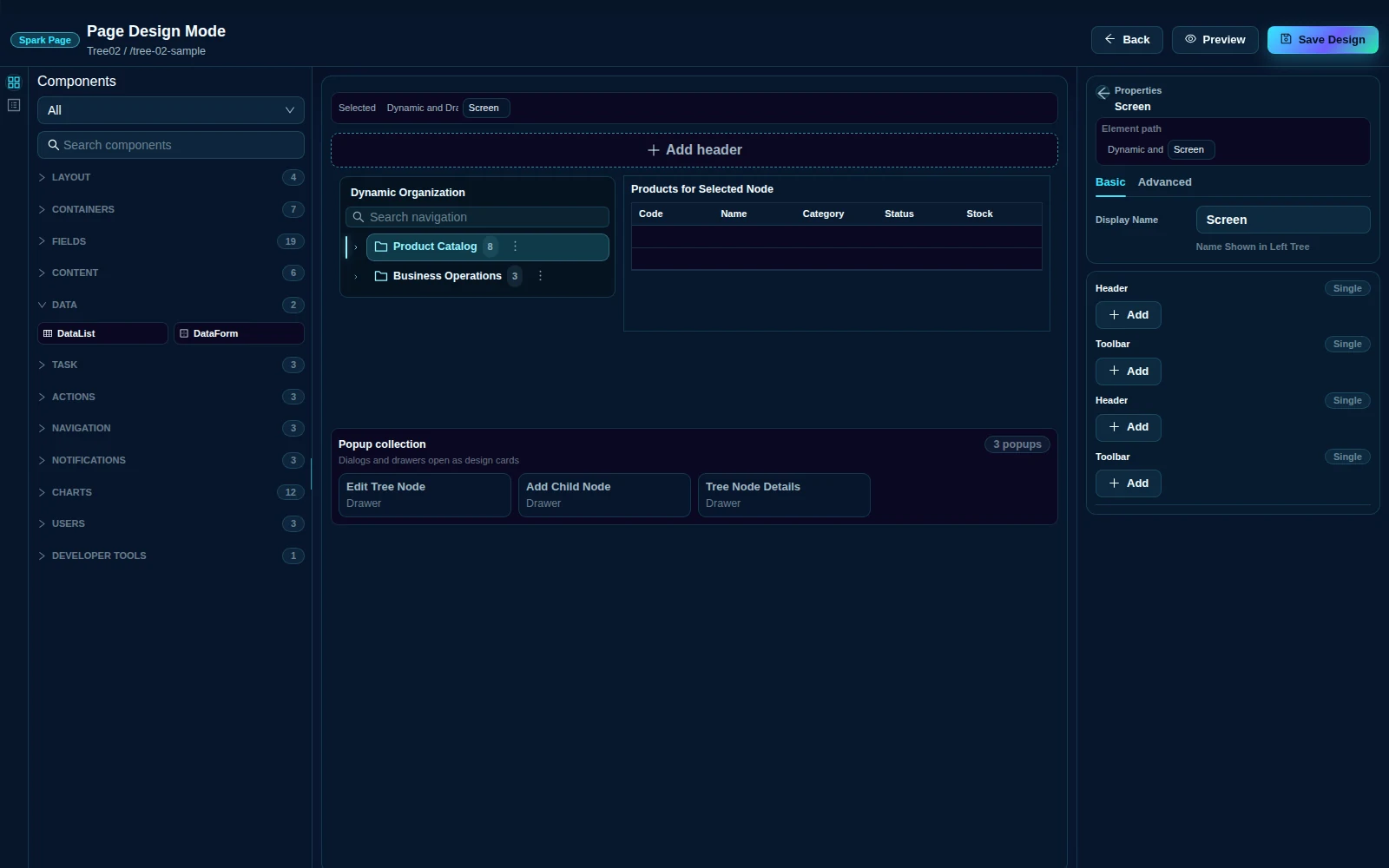Screen dimensions: 1389x868
Task: Select the DataList component
Action: tap(102, 333)
